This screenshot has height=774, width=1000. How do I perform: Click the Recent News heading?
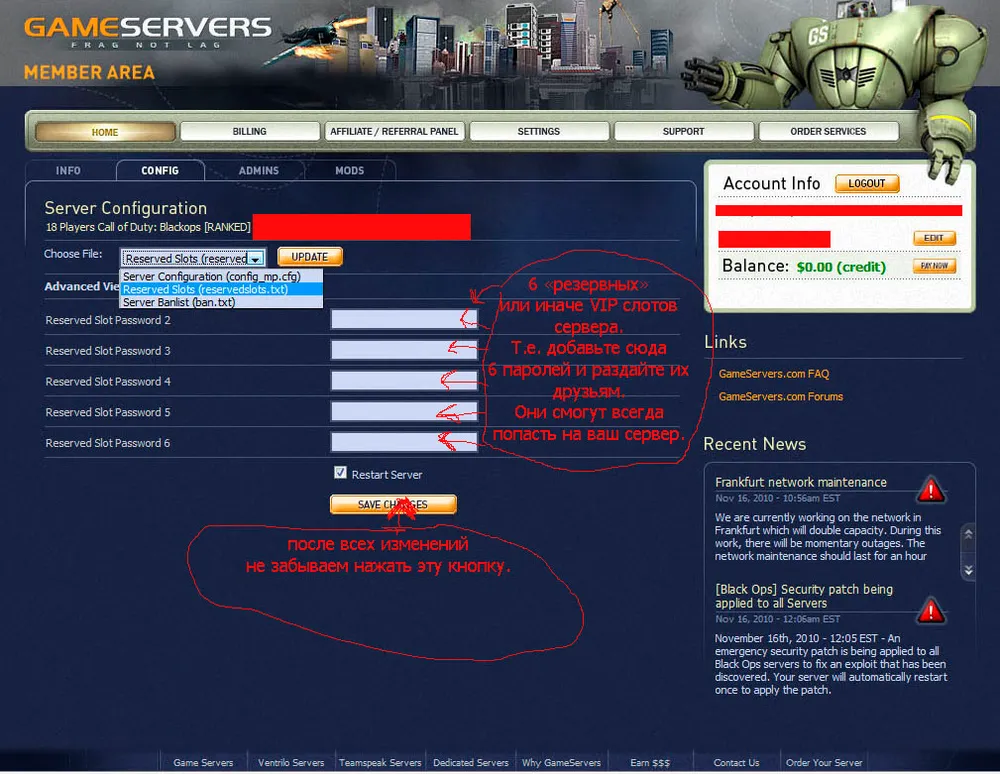click(754, 444)
